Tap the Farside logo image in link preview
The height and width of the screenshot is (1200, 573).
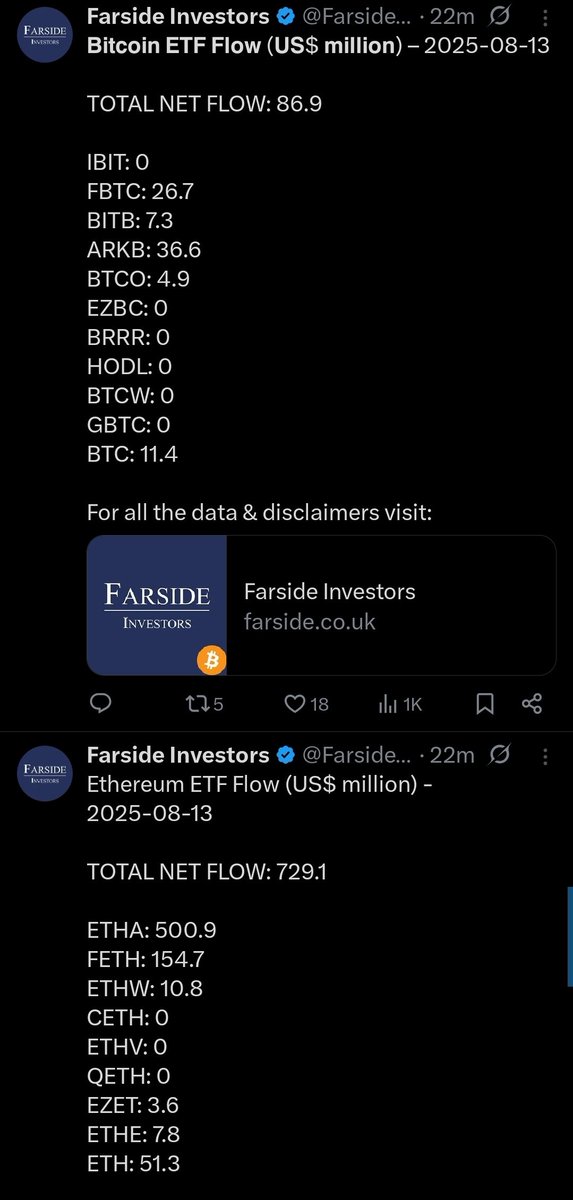(157, 605)
